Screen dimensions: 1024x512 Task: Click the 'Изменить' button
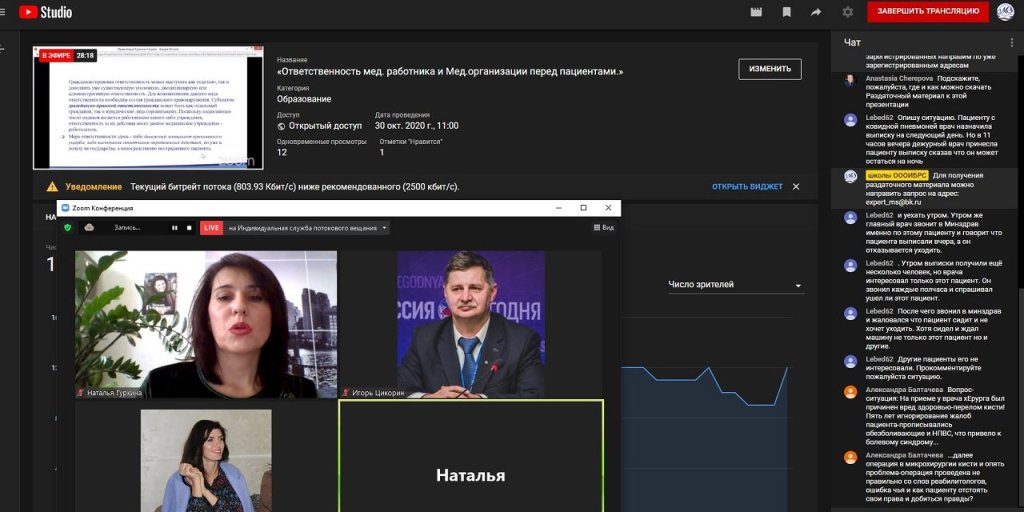769,69
